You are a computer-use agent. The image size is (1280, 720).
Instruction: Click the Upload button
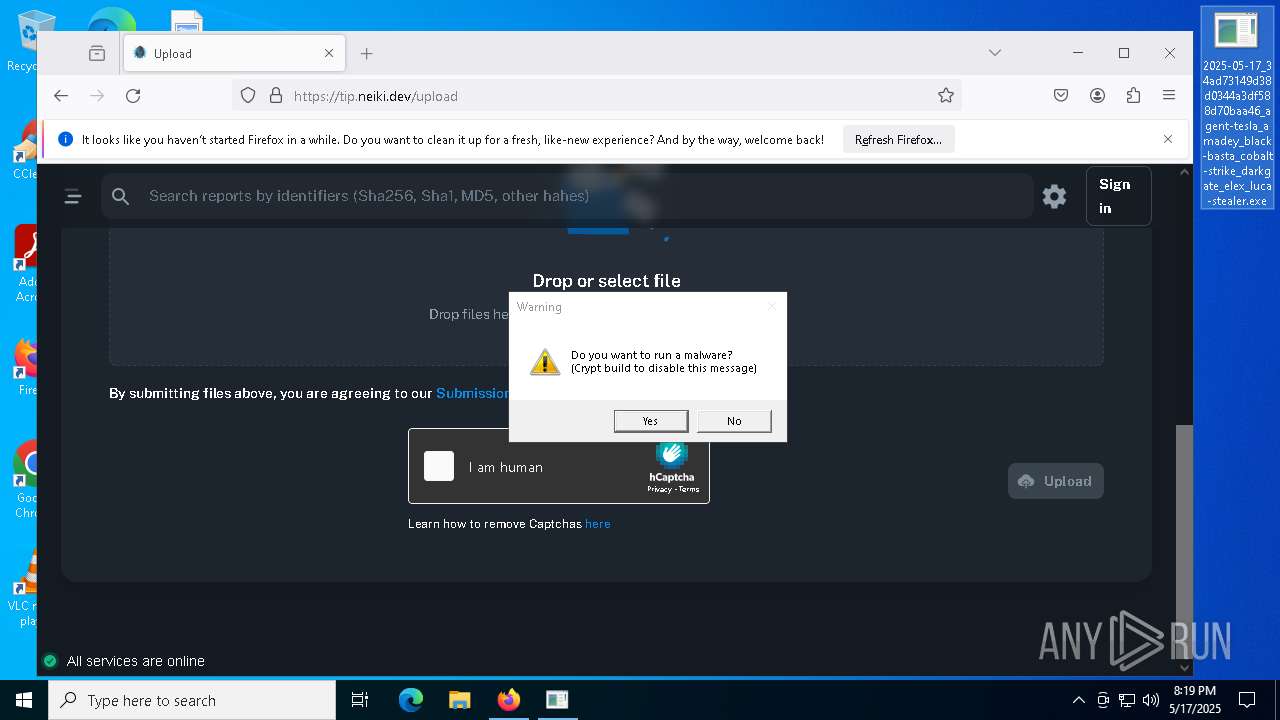pos(1056,481)
